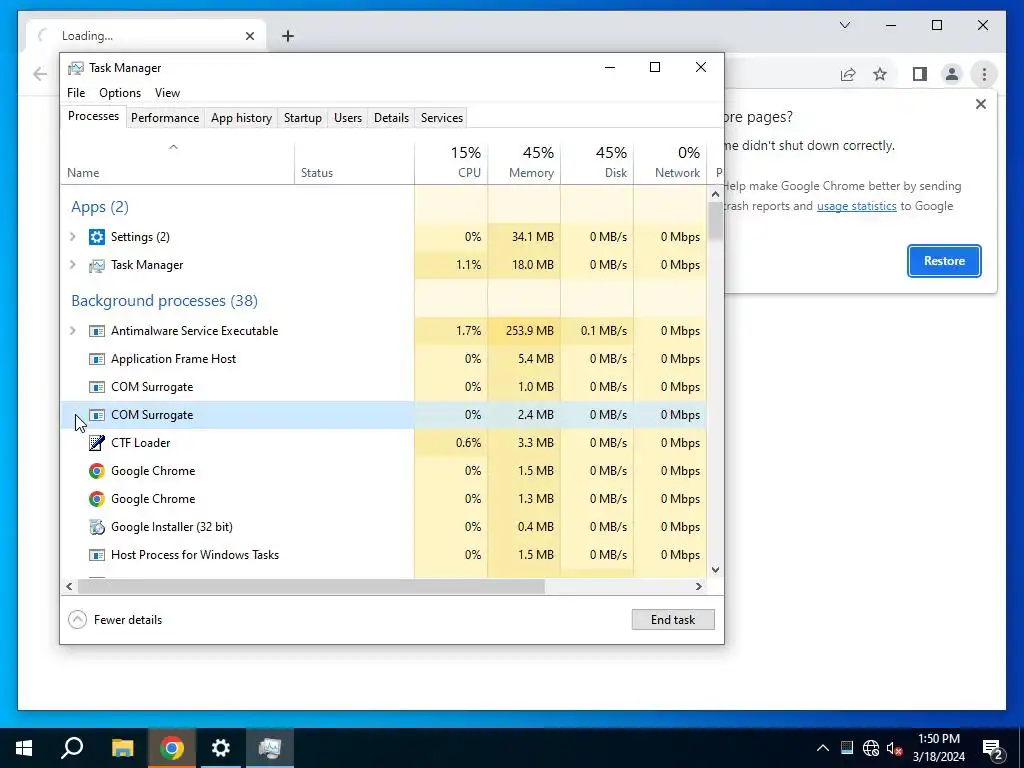Open the notification center icon
The image size is (1024, 768).
click(x=993, y=749)
